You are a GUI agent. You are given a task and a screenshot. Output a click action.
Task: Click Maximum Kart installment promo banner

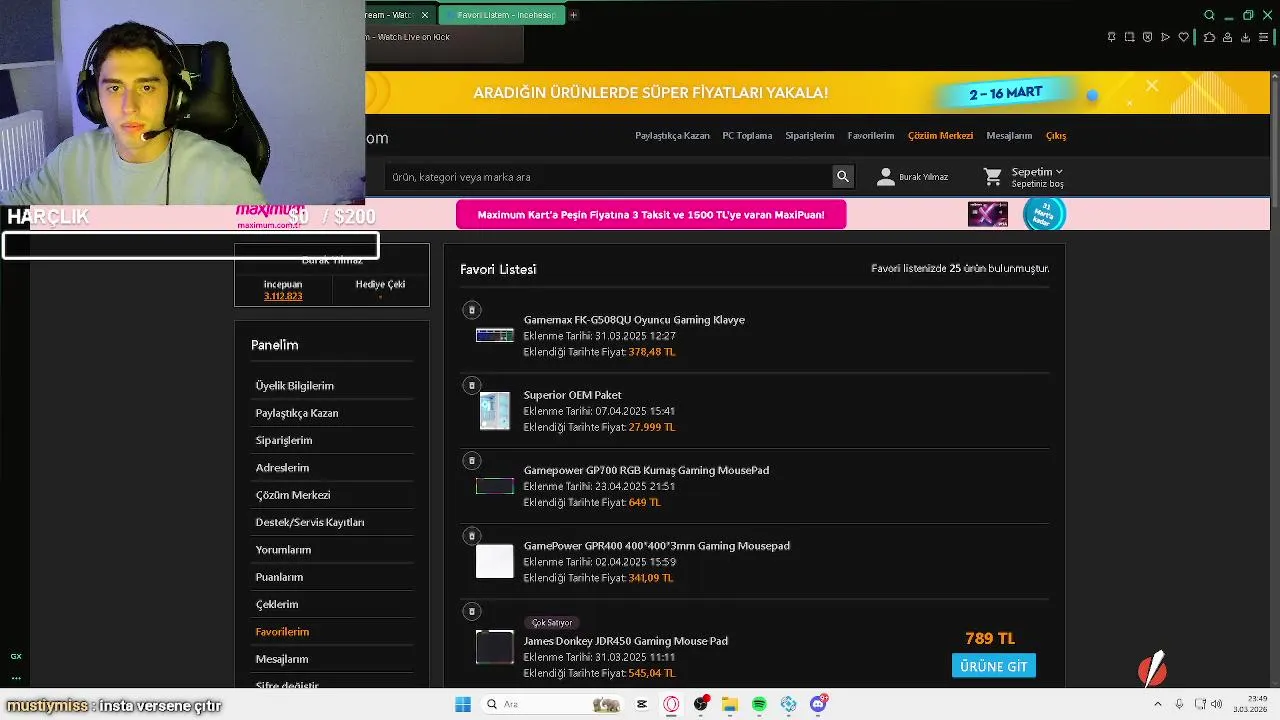651,215
